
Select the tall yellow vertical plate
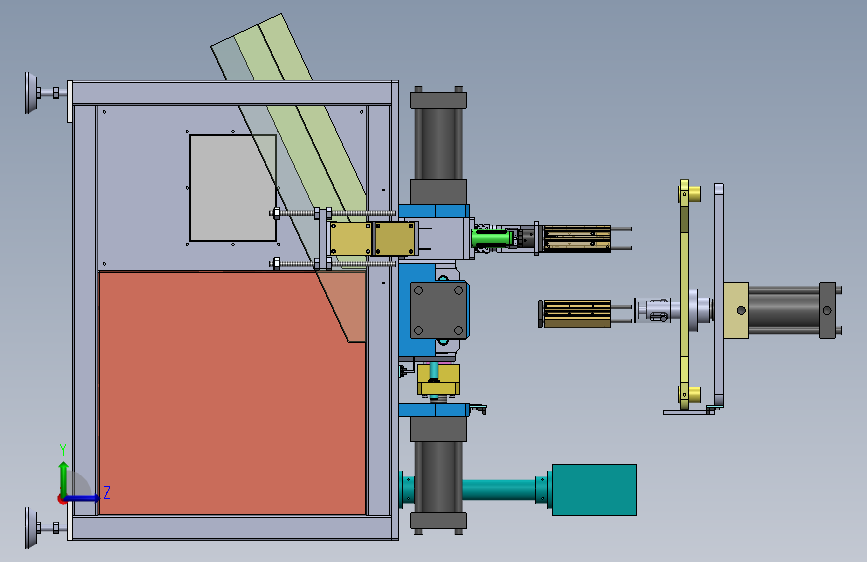684,294
